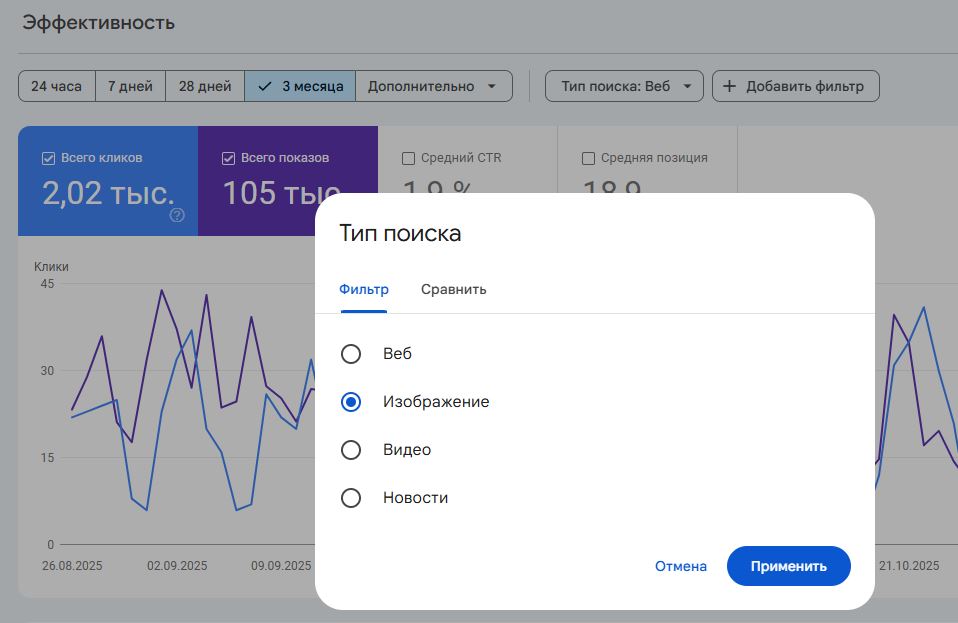Image resolution: width=958 pixels, height=623 pixels.
Task: Select the 24 часа time range
Action: coord(56,86)
